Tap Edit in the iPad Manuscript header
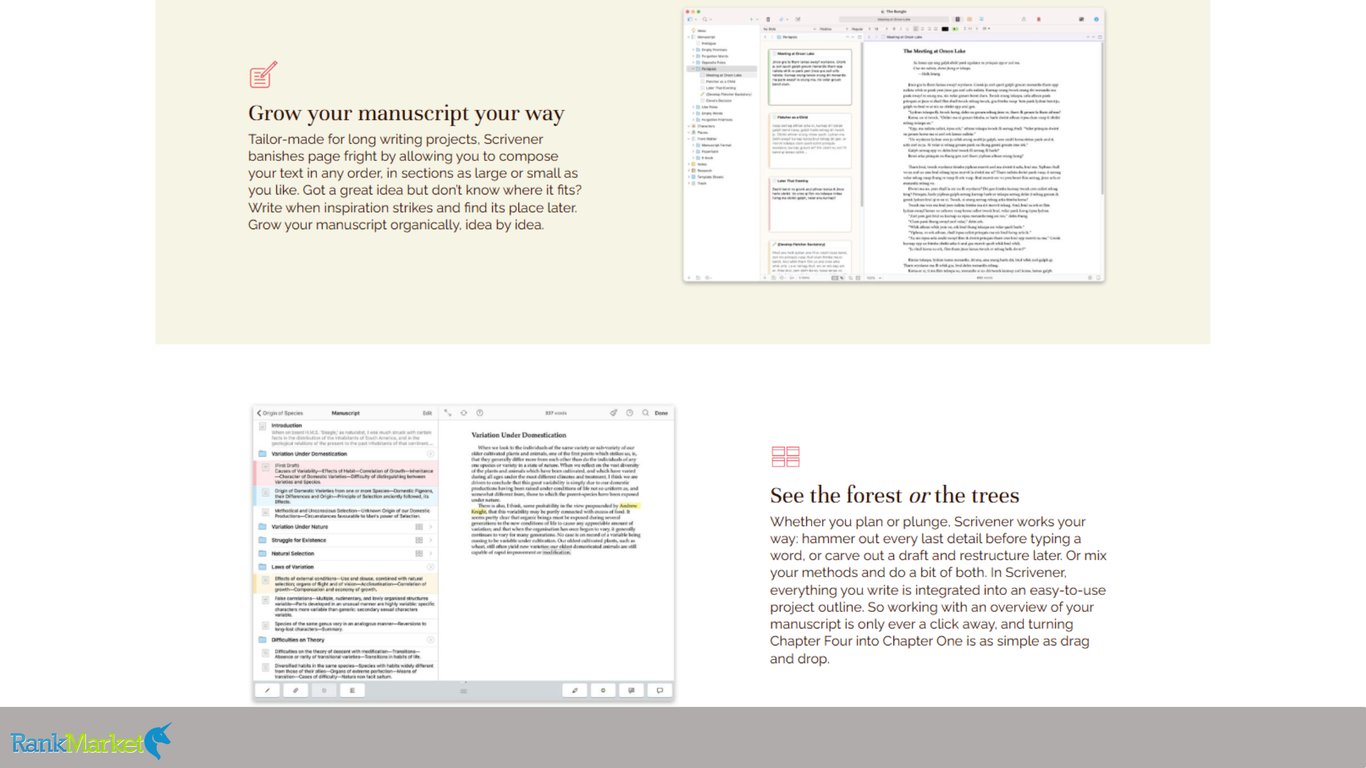 click(x=427, y=413)
